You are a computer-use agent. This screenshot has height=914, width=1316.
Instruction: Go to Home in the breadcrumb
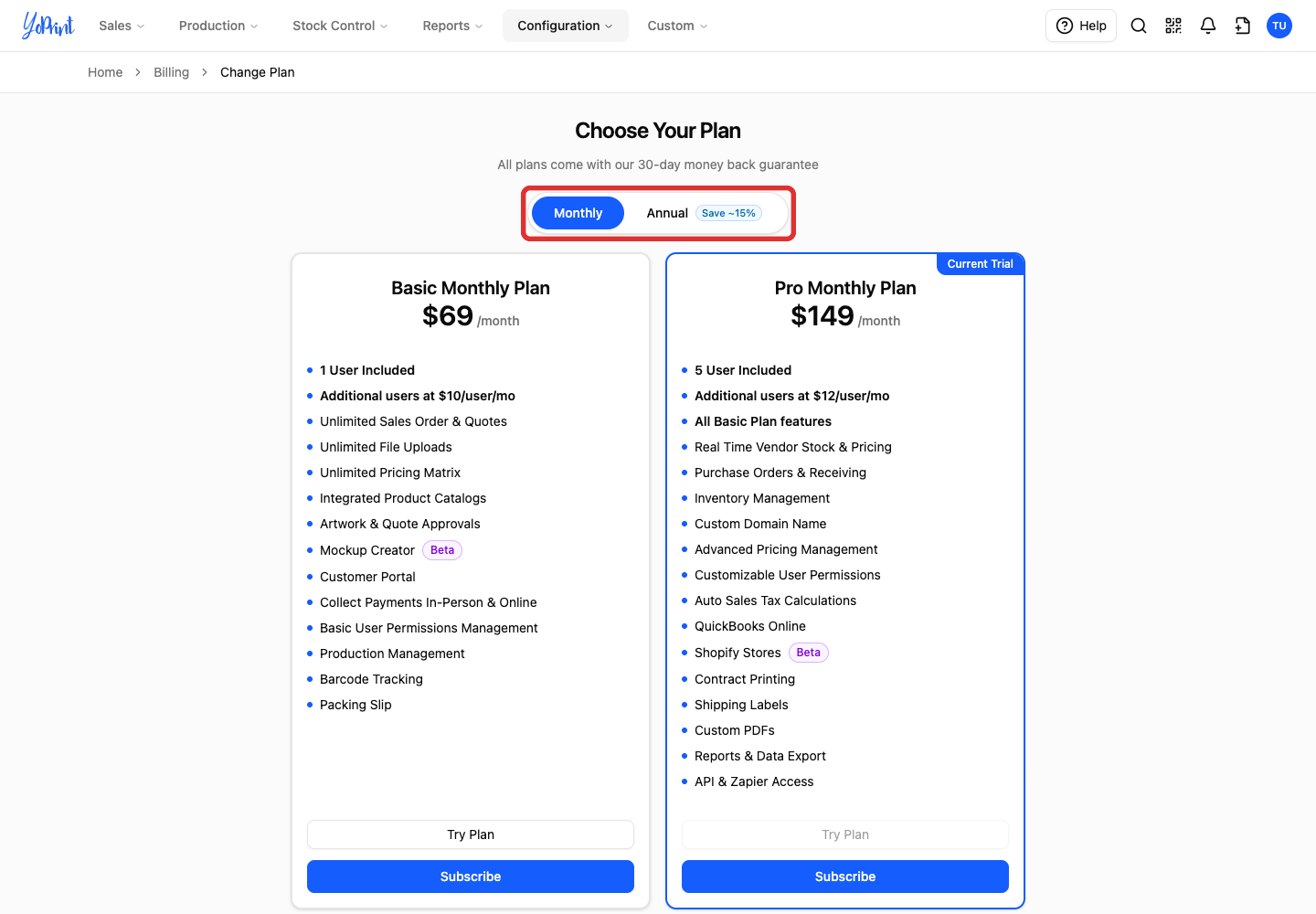tap(105, 72)
